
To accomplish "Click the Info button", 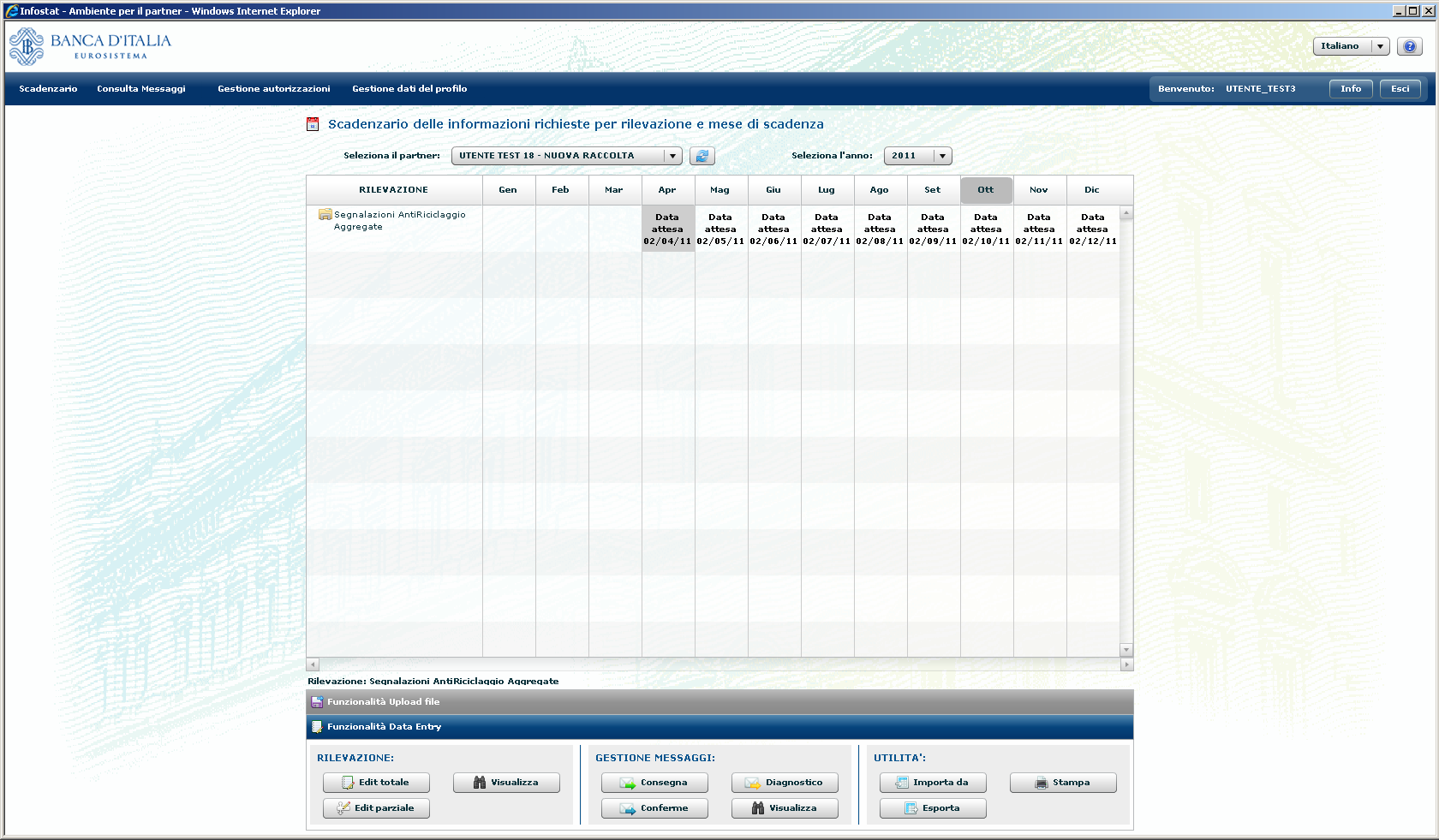I will [1351, 89].
